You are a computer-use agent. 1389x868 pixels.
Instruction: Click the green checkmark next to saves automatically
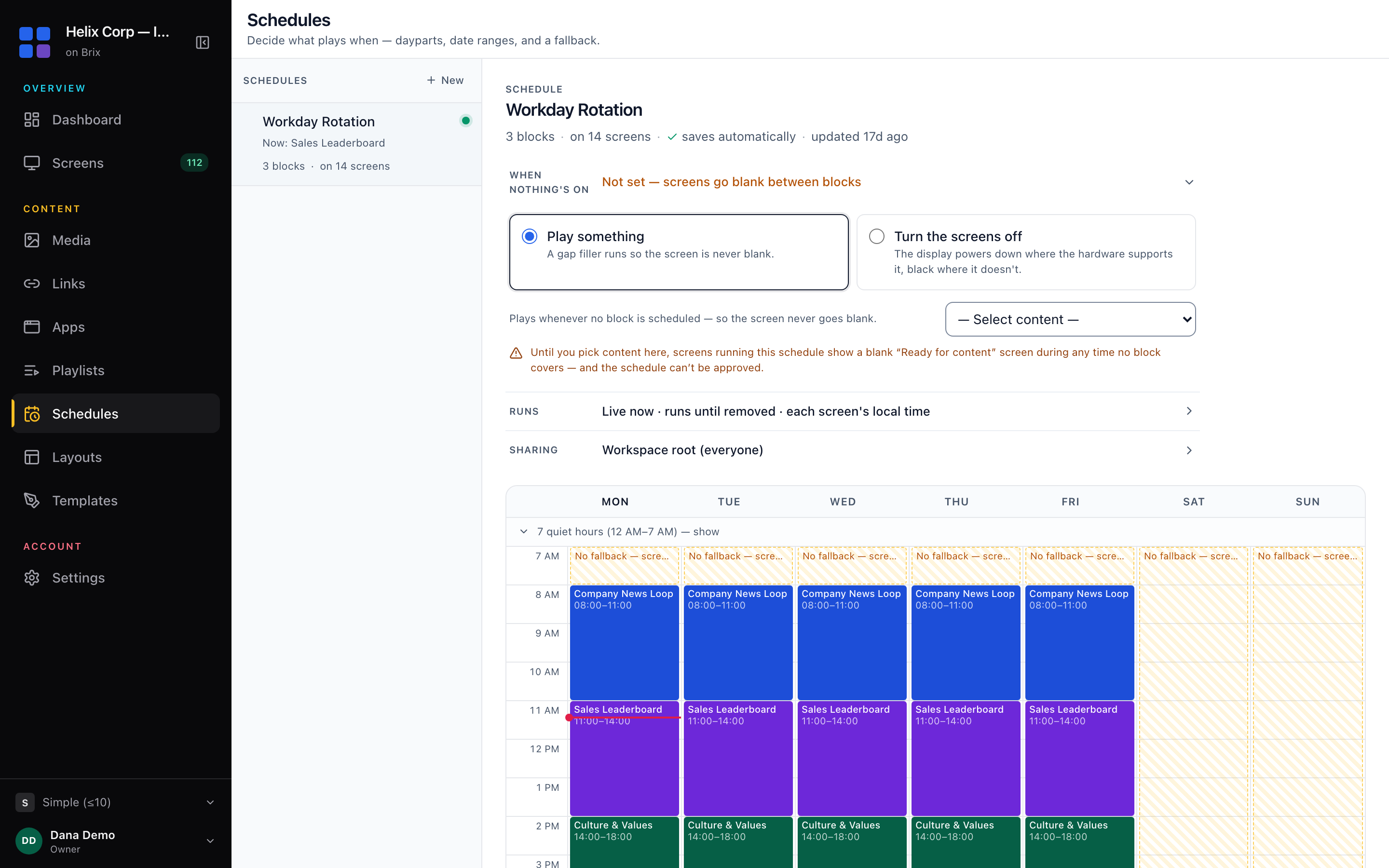pyautogui.click(x=672, y=136)
